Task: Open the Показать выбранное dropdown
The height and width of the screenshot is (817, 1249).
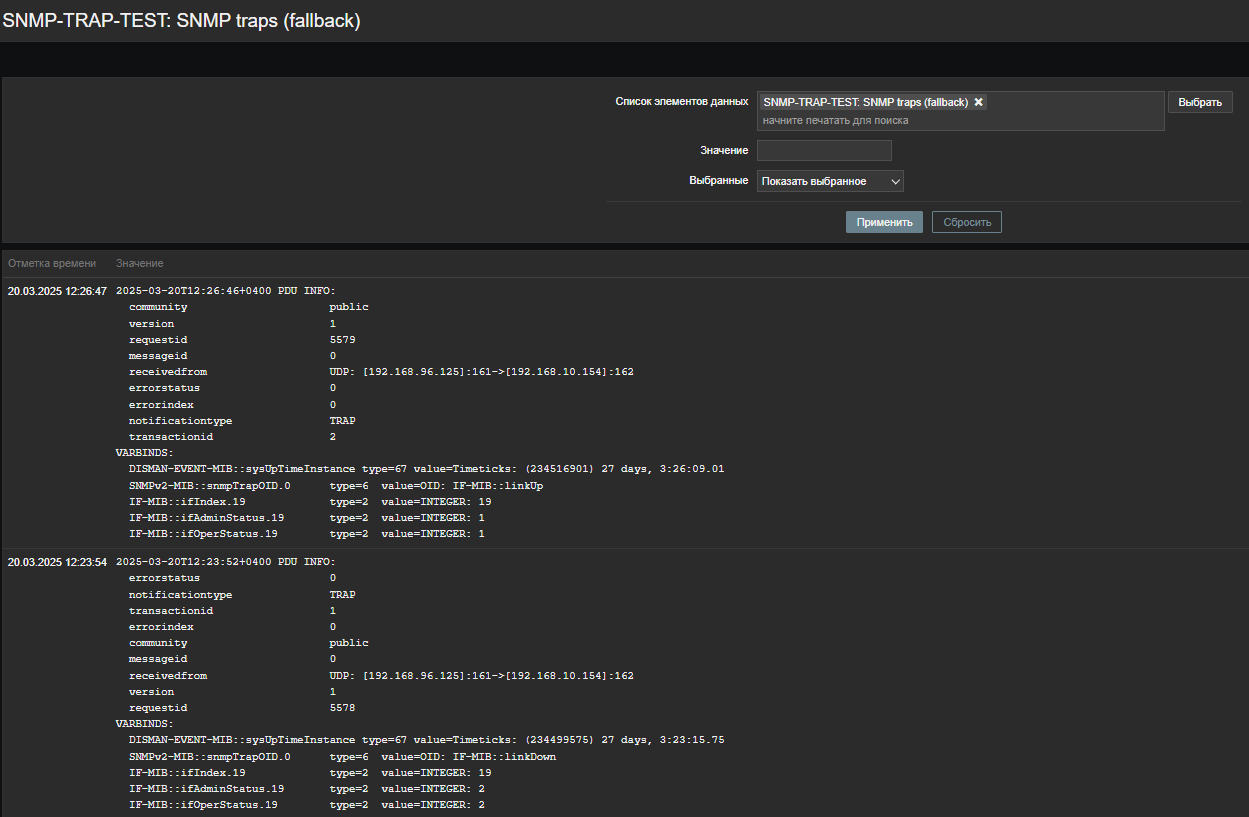Action: pos(830,181)
